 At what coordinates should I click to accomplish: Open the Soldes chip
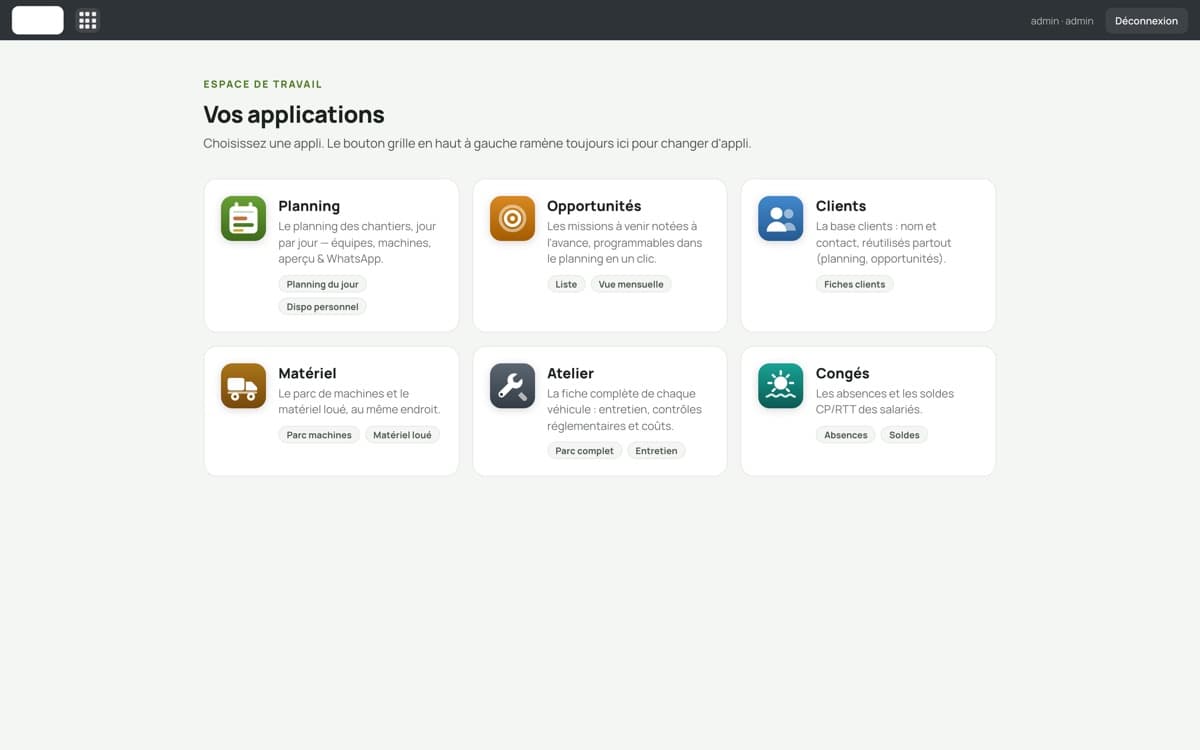904,435
